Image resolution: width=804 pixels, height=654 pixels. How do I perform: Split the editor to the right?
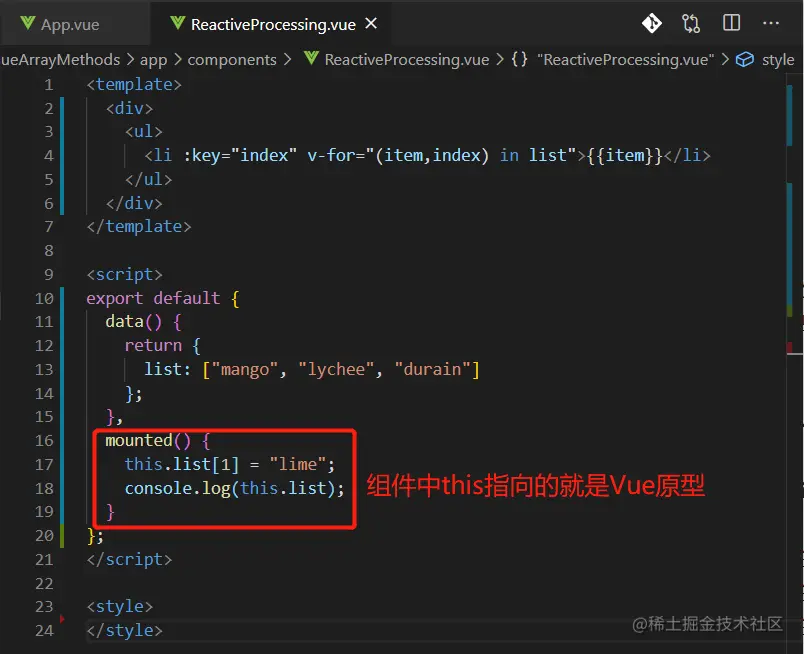tap(731, 23)
